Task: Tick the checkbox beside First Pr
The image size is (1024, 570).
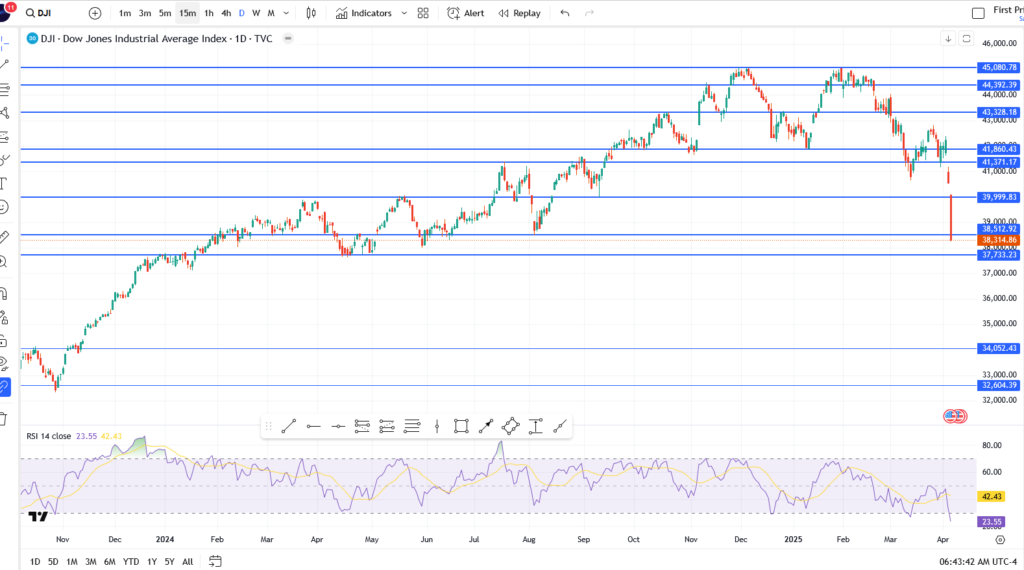Action: click(x=978, y=13)
